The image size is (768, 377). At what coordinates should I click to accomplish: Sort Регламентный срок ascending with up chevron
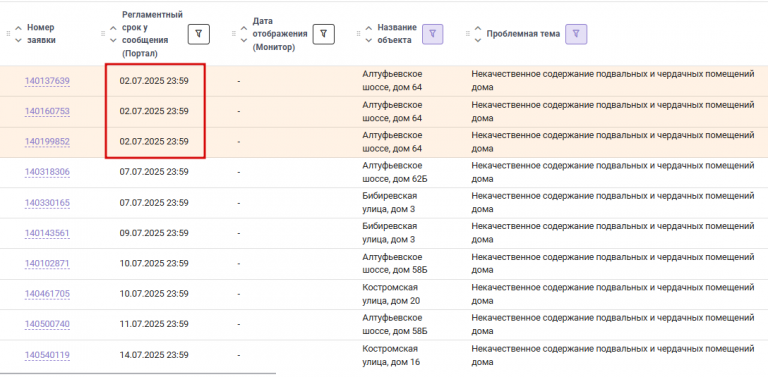tap(113, 28)
